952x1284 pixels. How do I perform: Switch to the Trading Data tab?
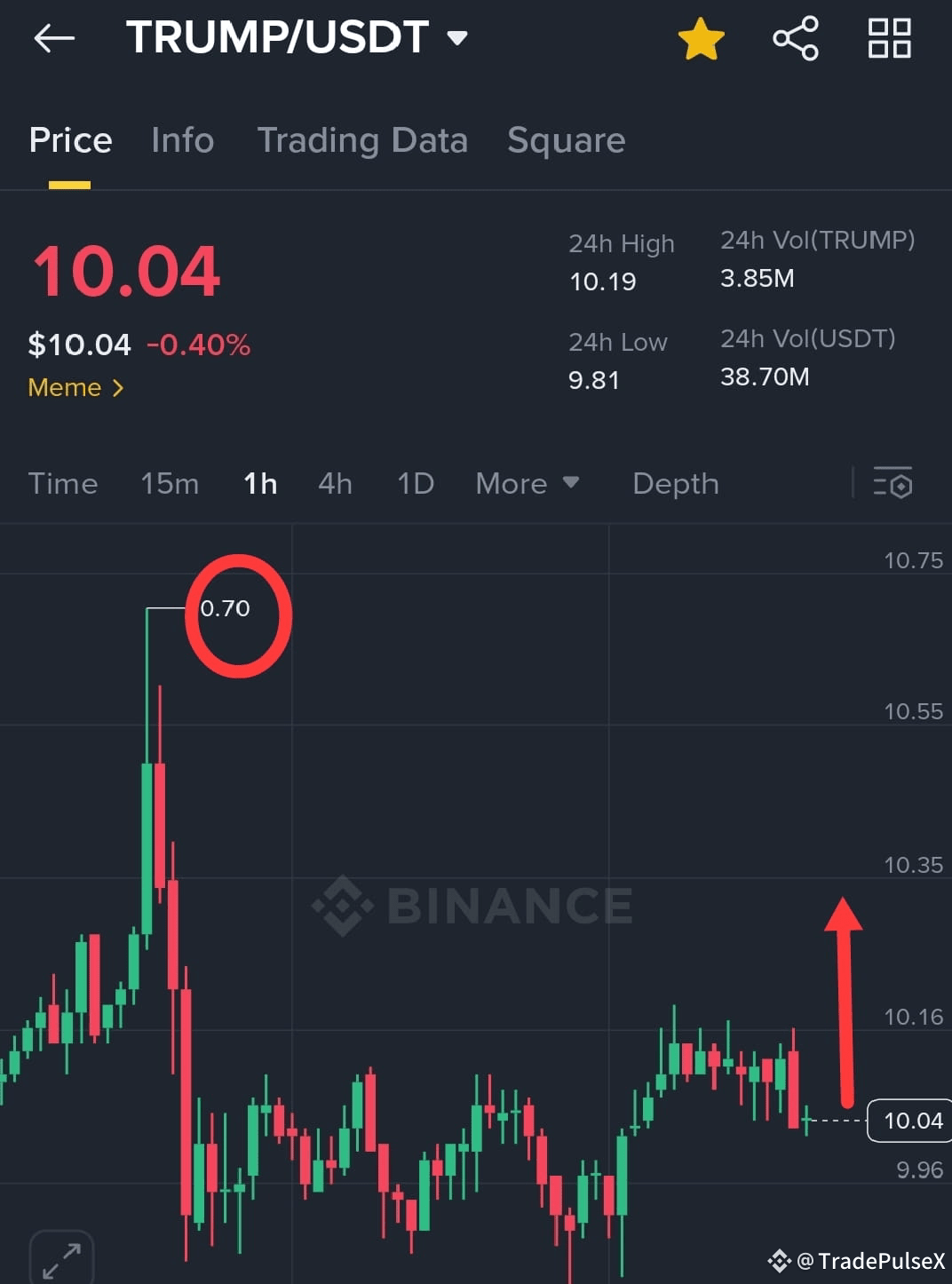pos(362,140)
